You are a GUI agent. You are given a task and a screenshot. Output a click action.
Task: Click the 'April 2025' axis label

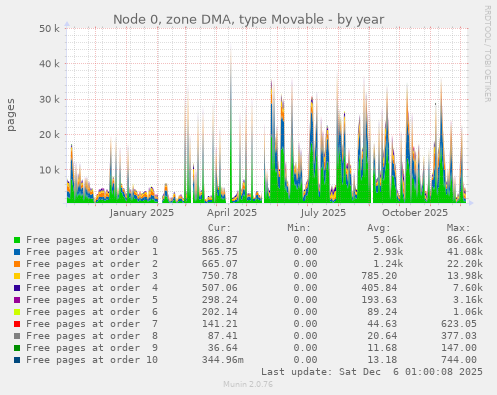(x=232, y=213)
